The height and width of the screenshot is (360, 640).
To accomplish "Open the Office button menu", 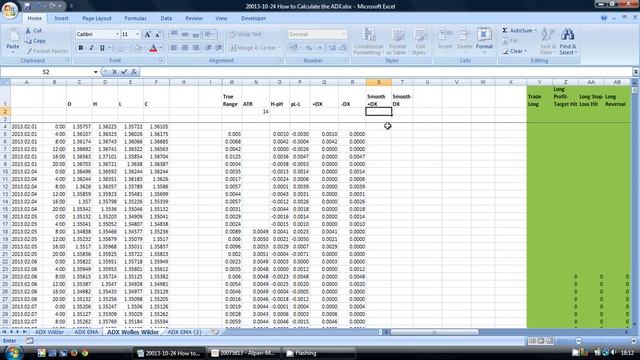I will click(x=10, y=10).
